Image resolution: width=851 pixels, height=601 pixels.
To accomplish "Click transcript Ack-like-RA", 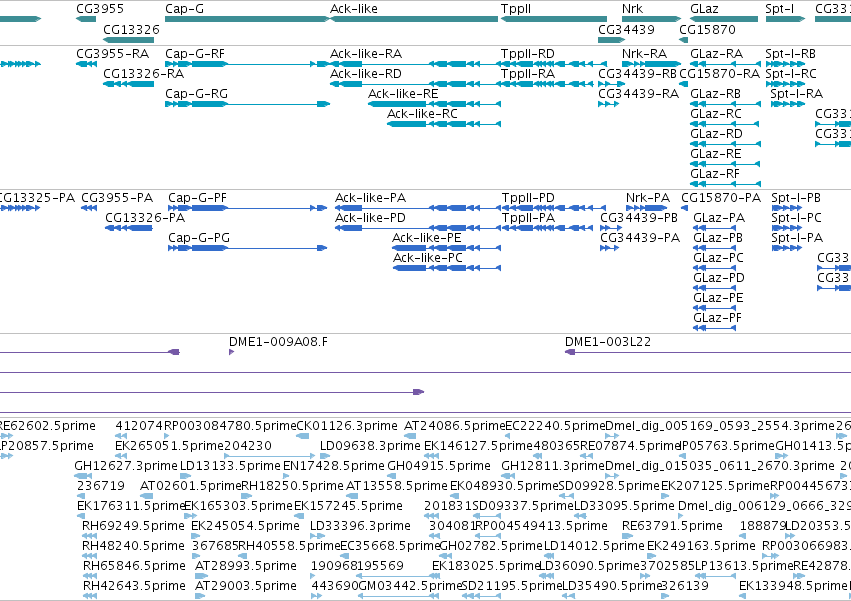I will [x=415, y=64].
